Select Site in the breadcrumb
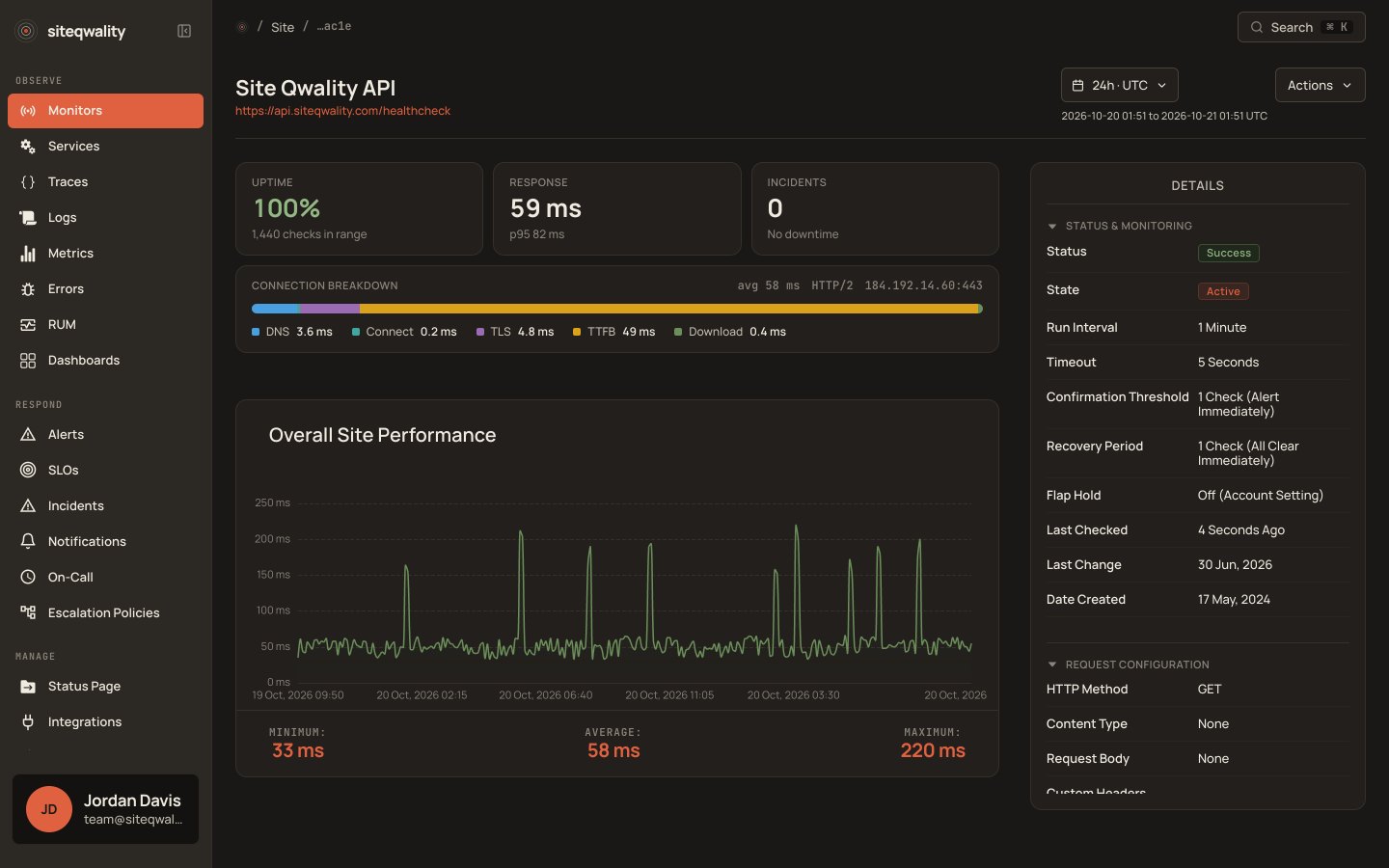This screenshot has width=1389, height=868. point(283,27)
